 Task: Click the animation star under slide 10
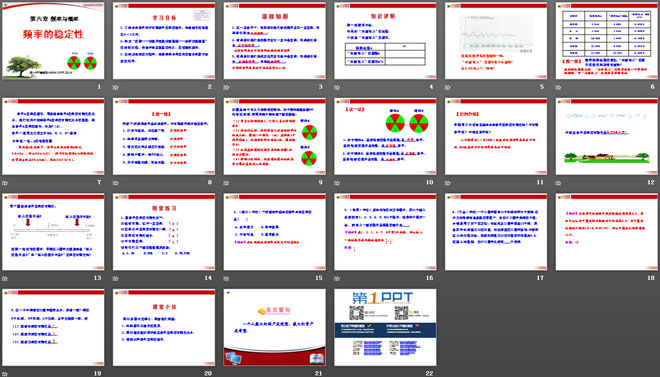click(337, 183)
